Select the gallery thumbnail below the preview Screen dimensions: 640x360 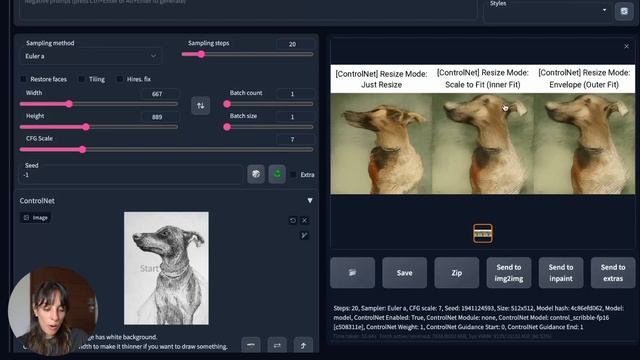pyautogui.click(x=483, y=233)
